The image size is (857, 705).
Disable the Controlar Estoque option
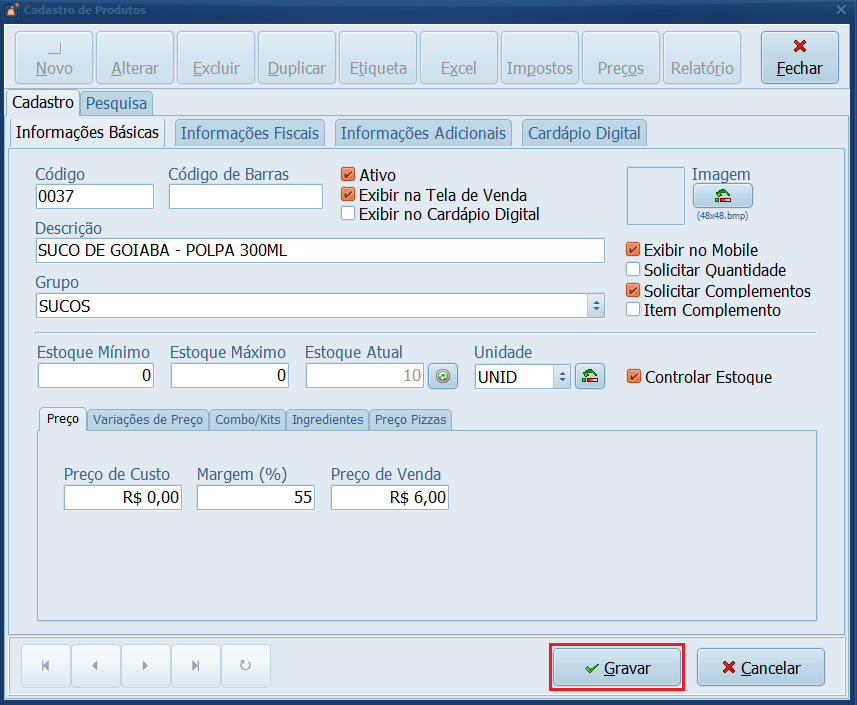pos(633,377)
